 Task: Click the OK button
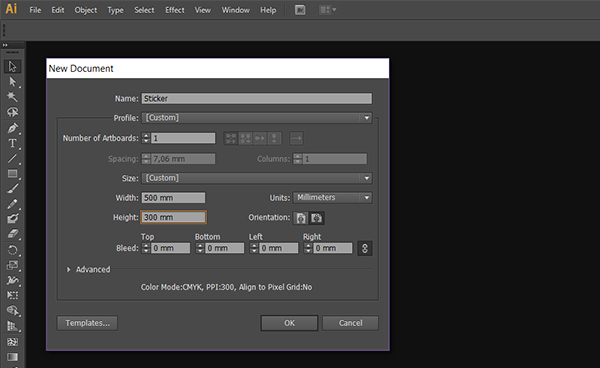pos(289,323)
